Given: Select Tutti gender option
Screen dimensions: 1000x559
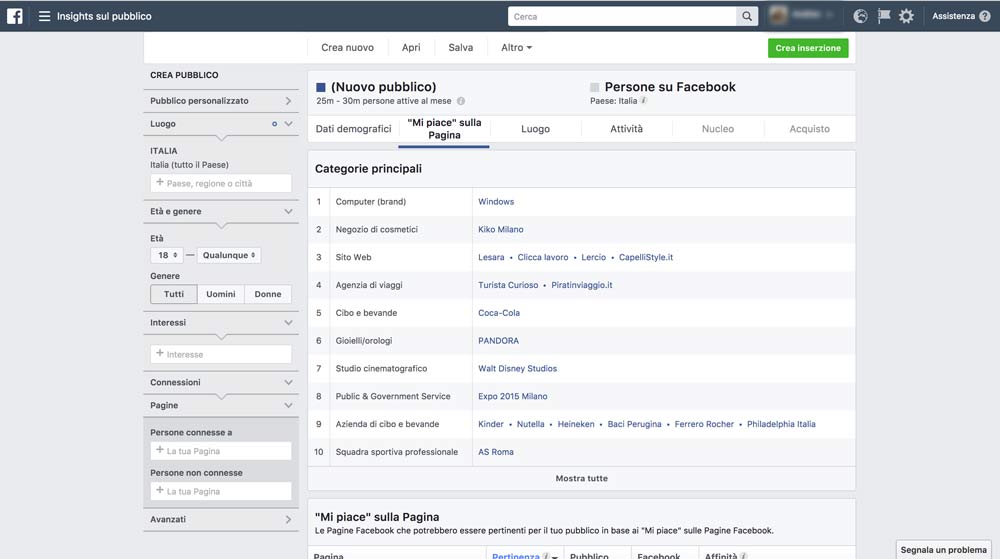Looking at the screenshot, I should click(173, 294).
